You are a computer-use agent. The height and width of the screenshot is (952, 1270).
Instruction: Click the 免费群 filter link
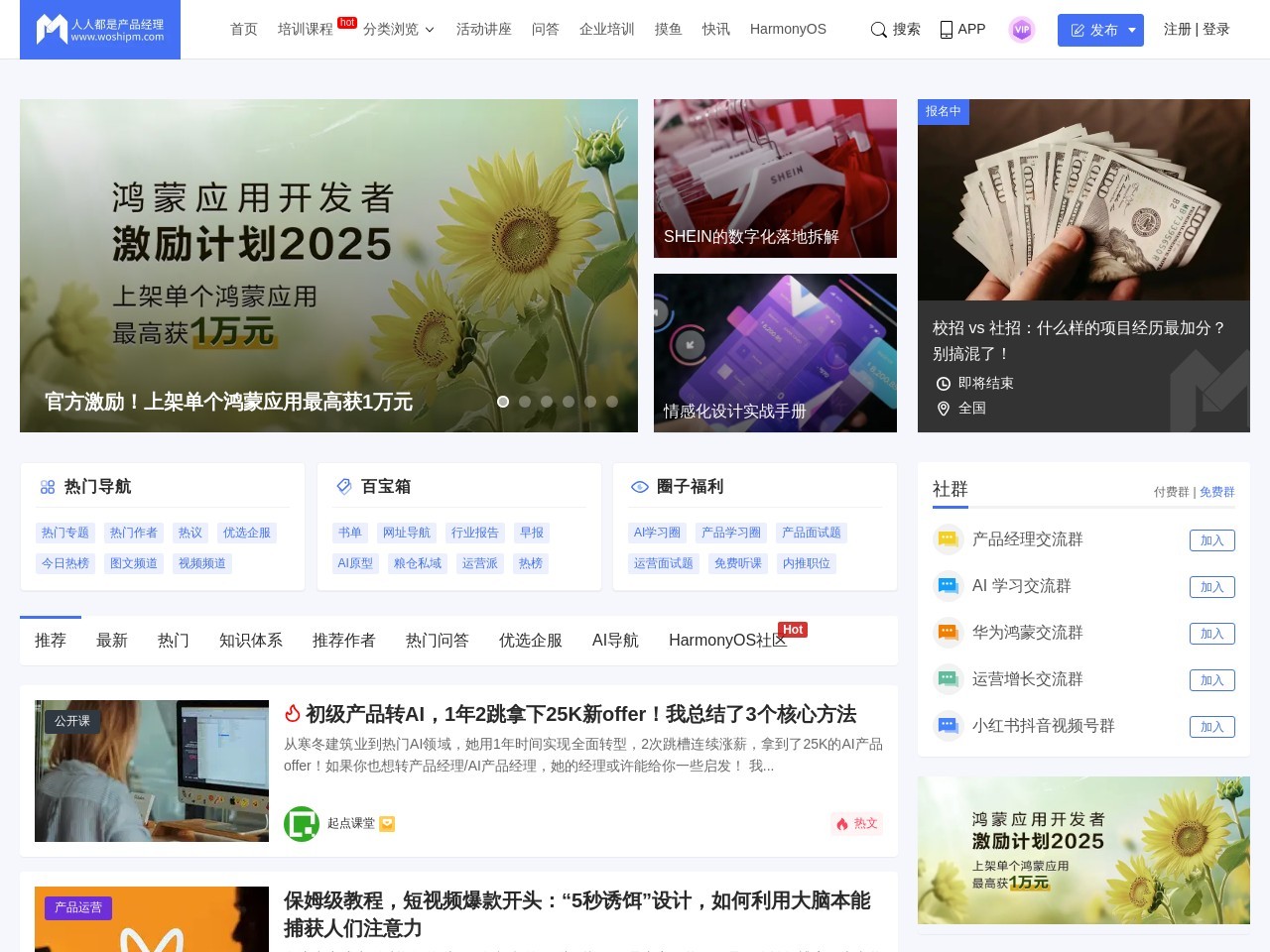pyautogui.click(x=1217, y=492)
